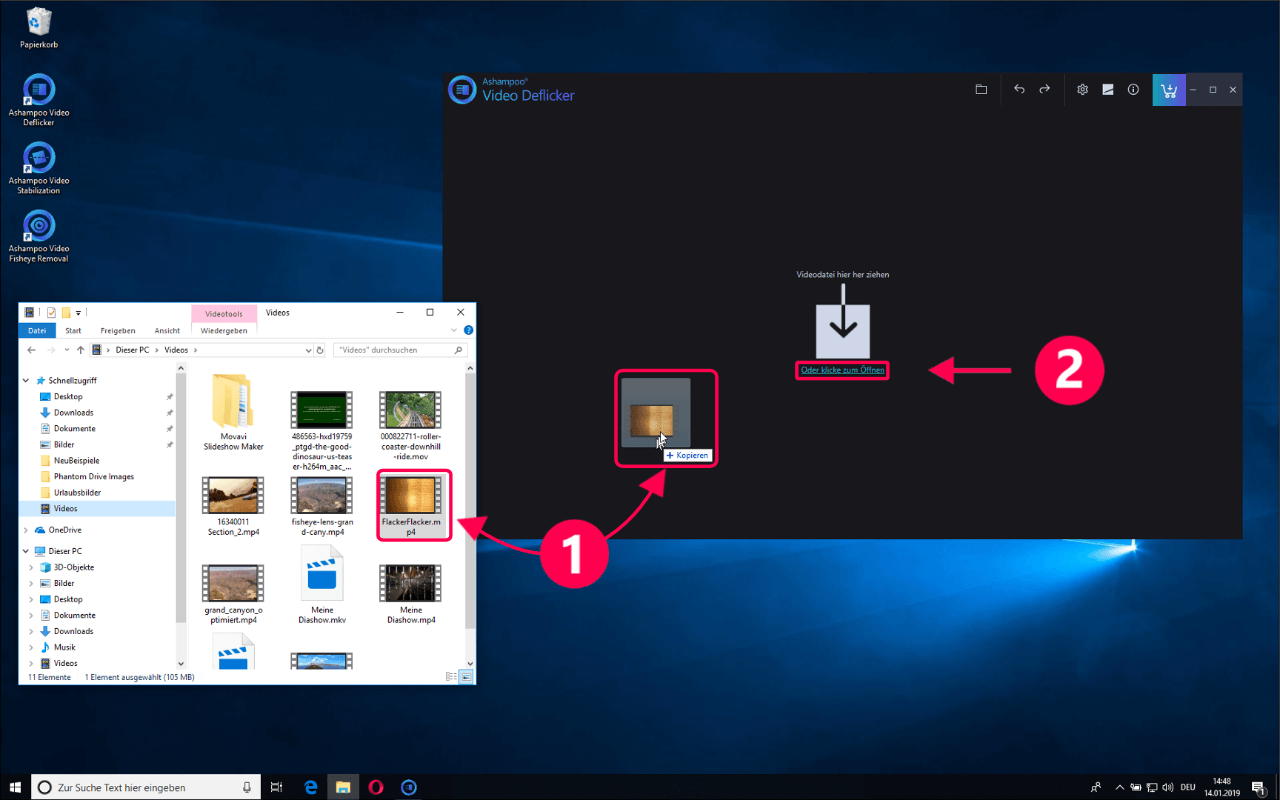Screen dimensions: 1280x800
Task: Launch Opera from the taskbar
Action: (x=375, y=787)
